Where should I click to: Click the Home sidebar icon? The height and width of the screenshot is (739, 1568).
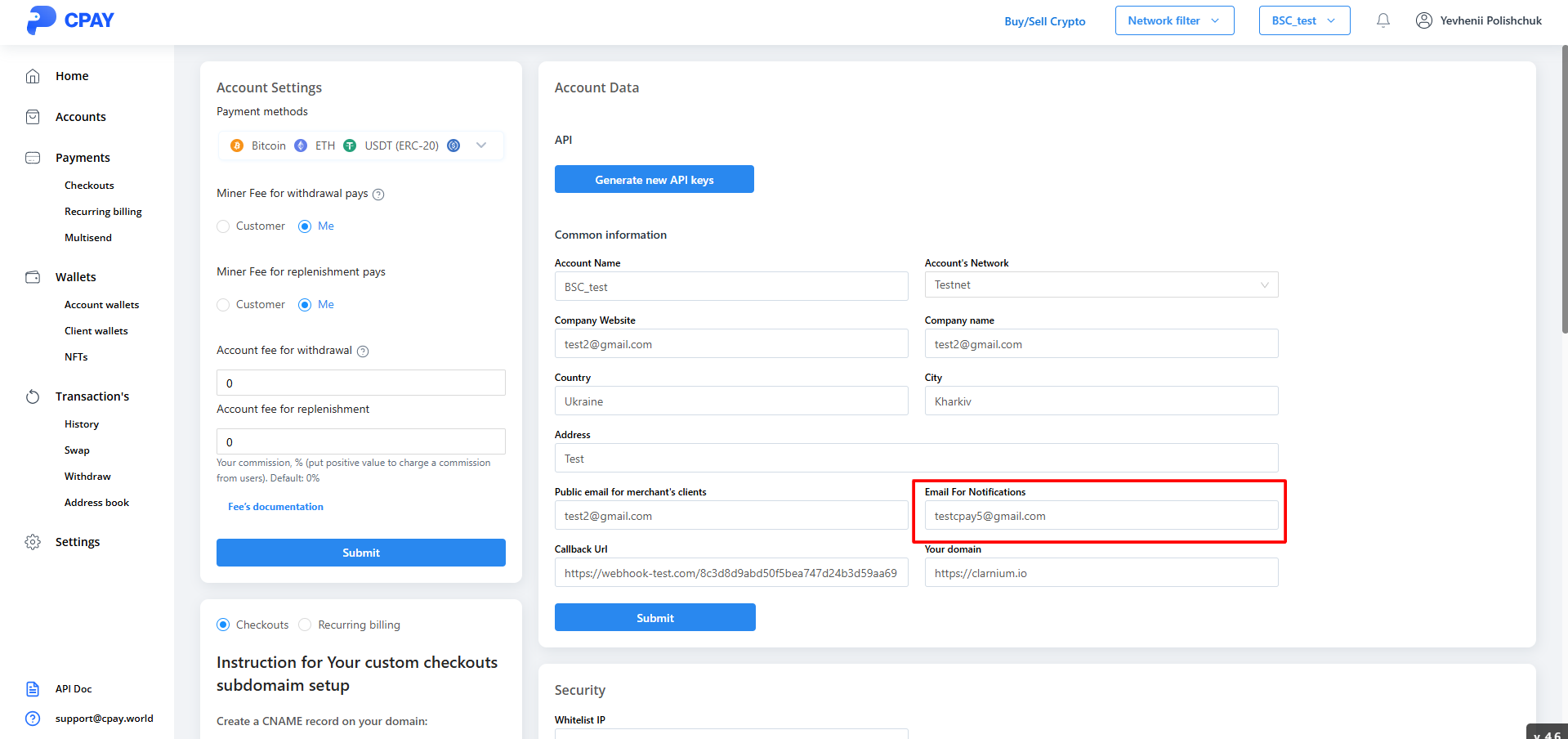point(33,76)
